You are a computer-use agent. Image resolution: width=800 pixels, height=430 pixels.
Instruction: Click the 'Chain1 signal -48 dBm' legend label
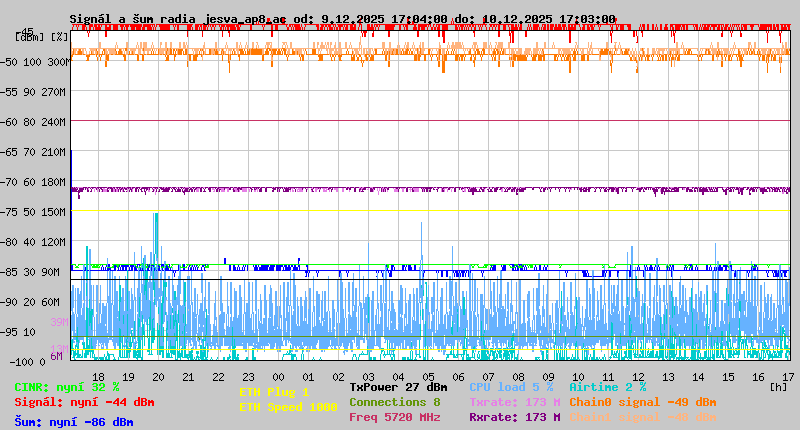click(643, 417)
